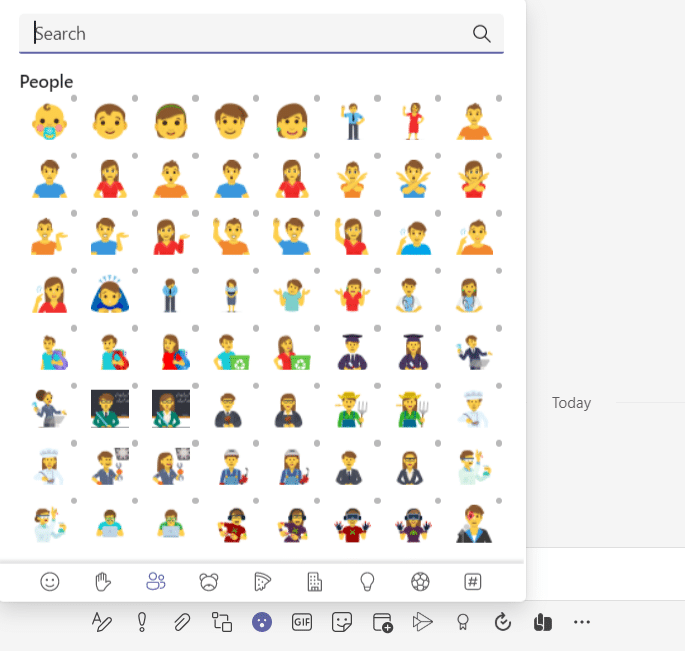Open the Food pizza-slice category tab
This screenshot has width=685, height=651.
(262, 582)
